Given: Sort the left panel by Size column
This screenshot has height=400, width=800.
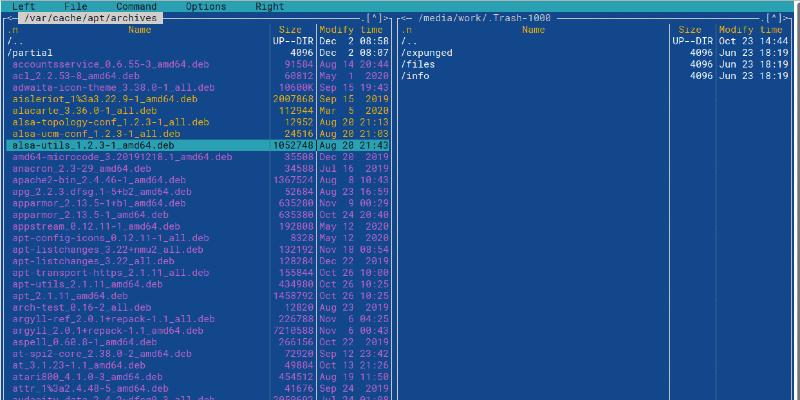Looking at the screenshot, I should click(291, 30).
